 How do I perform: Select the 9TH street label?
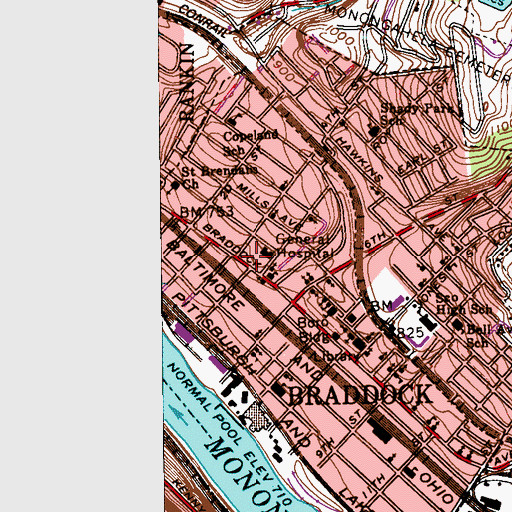(x=325, y=448)
